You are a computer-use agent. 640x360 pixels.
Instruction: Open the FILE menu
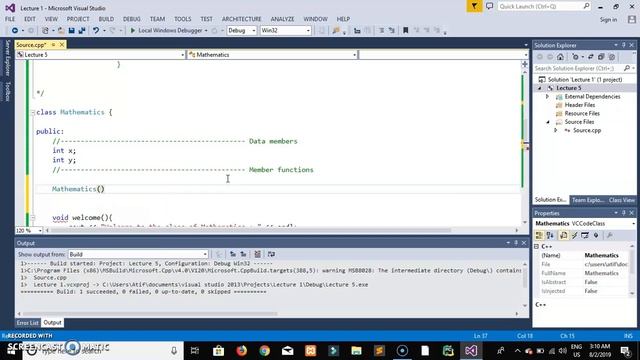coord(10,19)
